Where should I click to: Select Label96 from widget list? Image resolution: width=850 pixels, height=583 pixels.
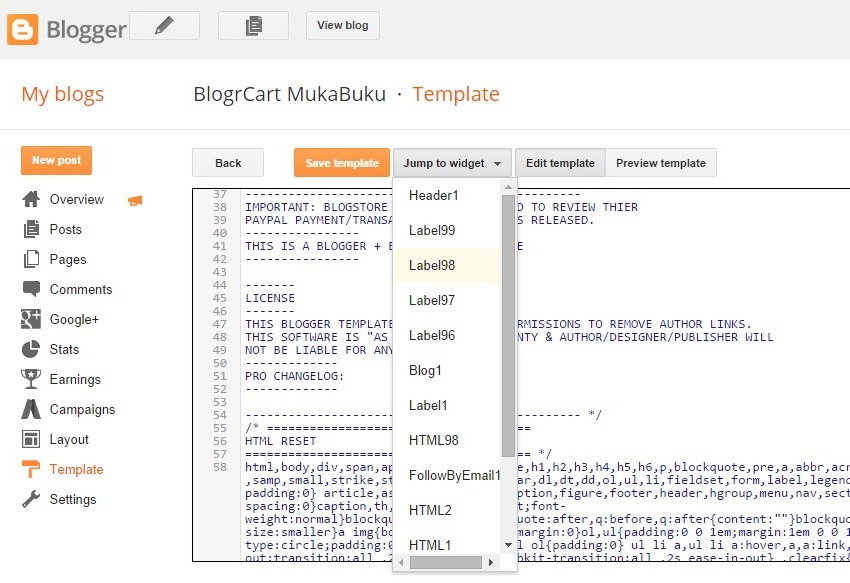pyautogui.click(x=447, y=335)
